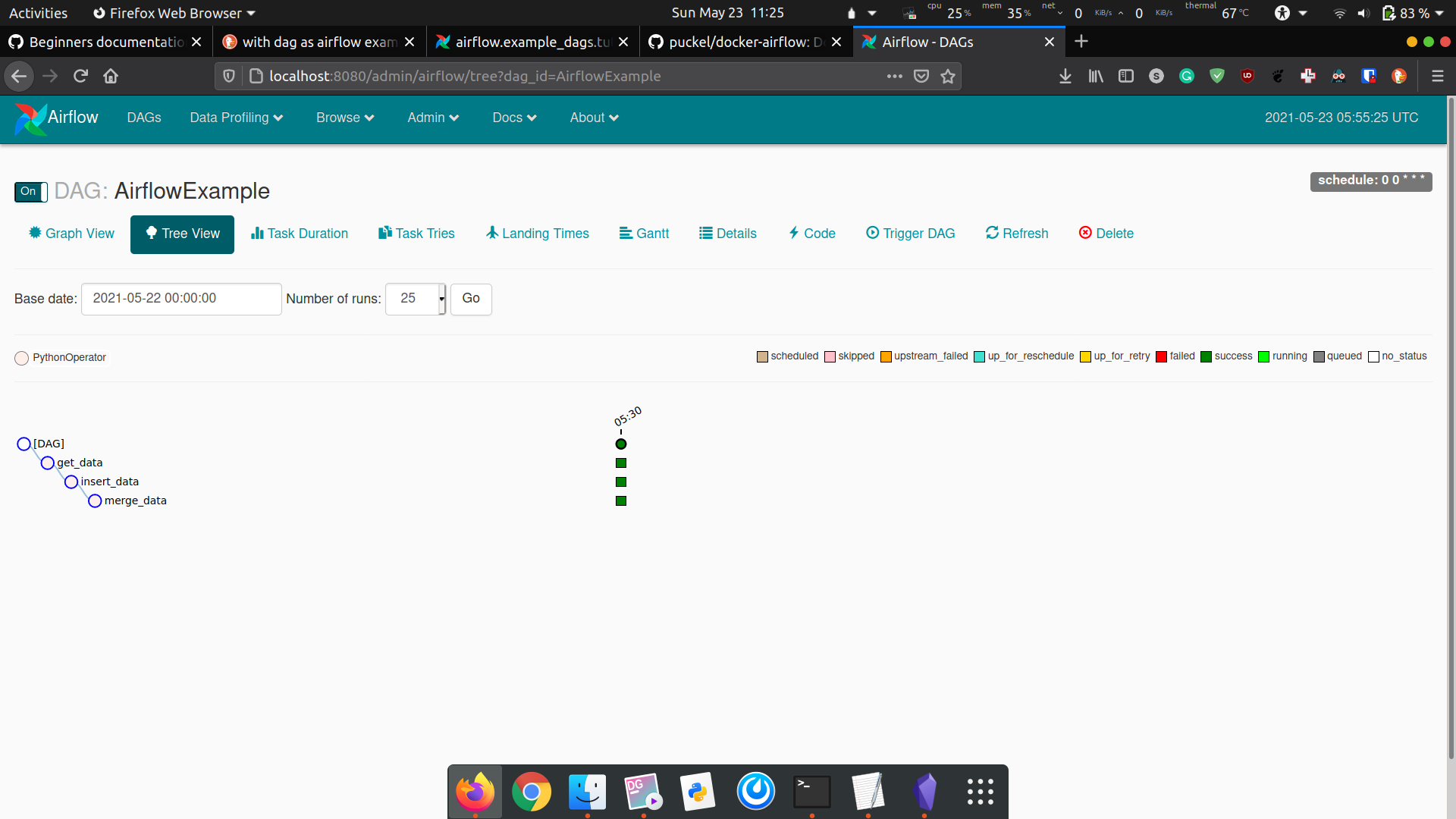Collapse the get_data tree node circle
Viewport: 1456px width, 819px height.
point(48,463)
